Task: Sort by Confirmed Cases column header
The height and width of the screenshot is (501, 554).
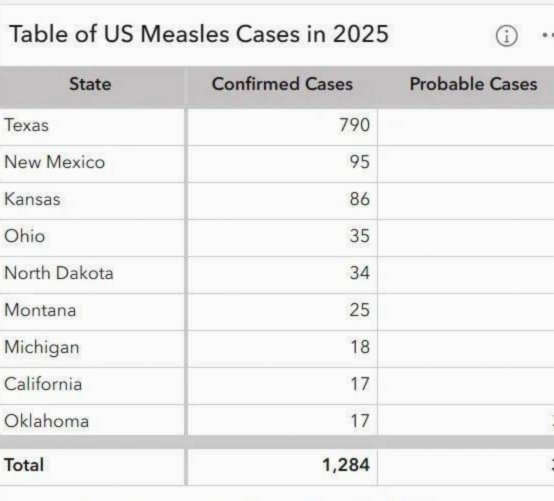Action: click(282, 84)
